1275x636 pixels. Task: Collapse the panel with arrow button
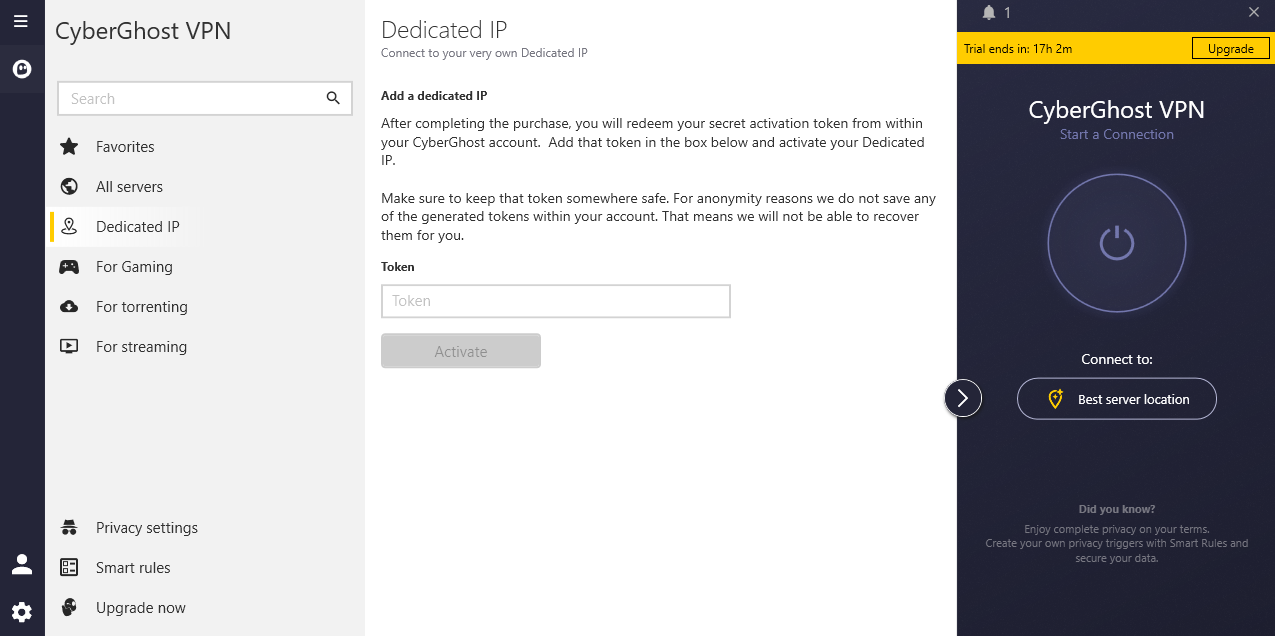pyautogui.click(x=962, y=398)
